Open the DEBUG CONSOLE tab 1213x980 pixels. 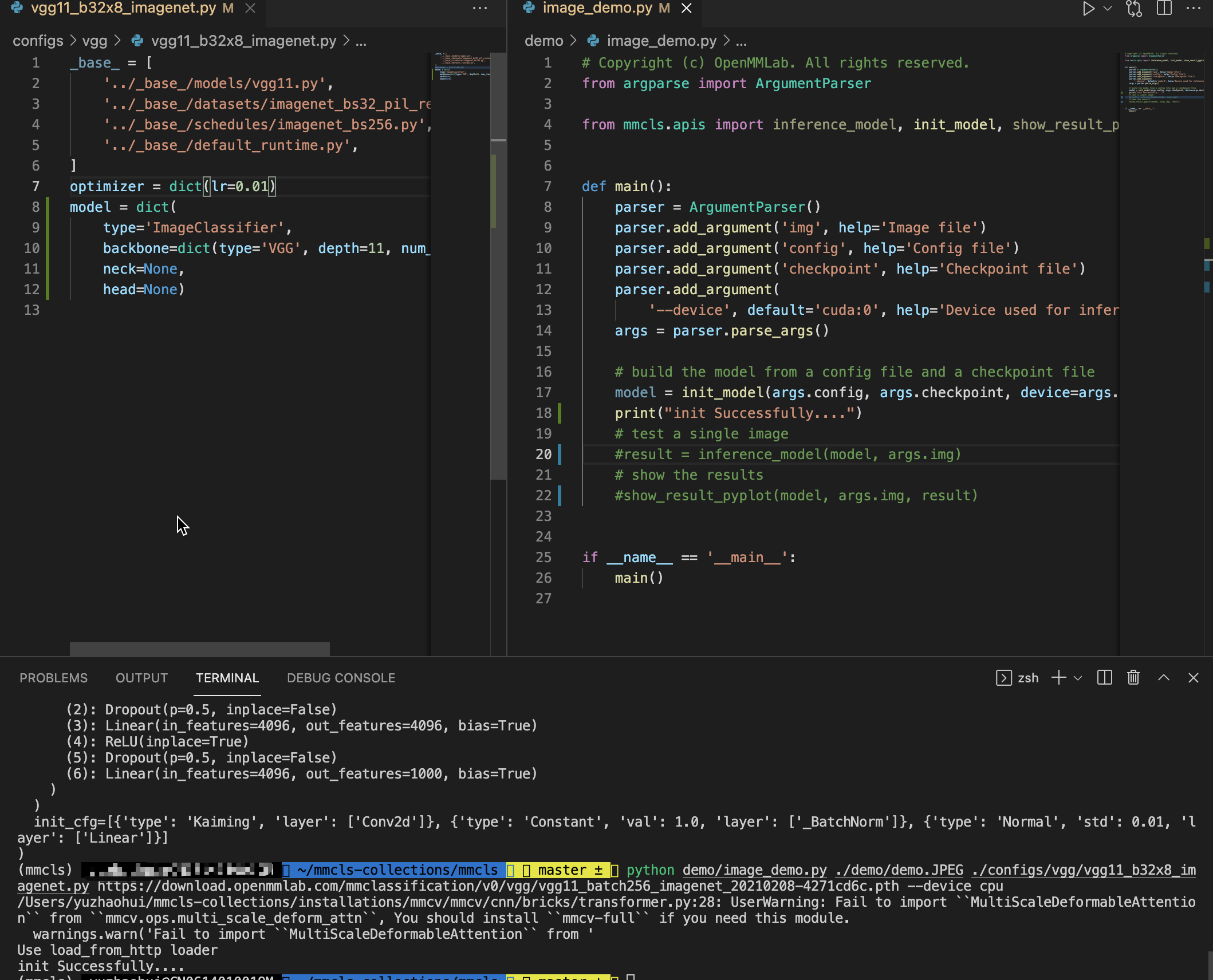click(x=340, y=678)
